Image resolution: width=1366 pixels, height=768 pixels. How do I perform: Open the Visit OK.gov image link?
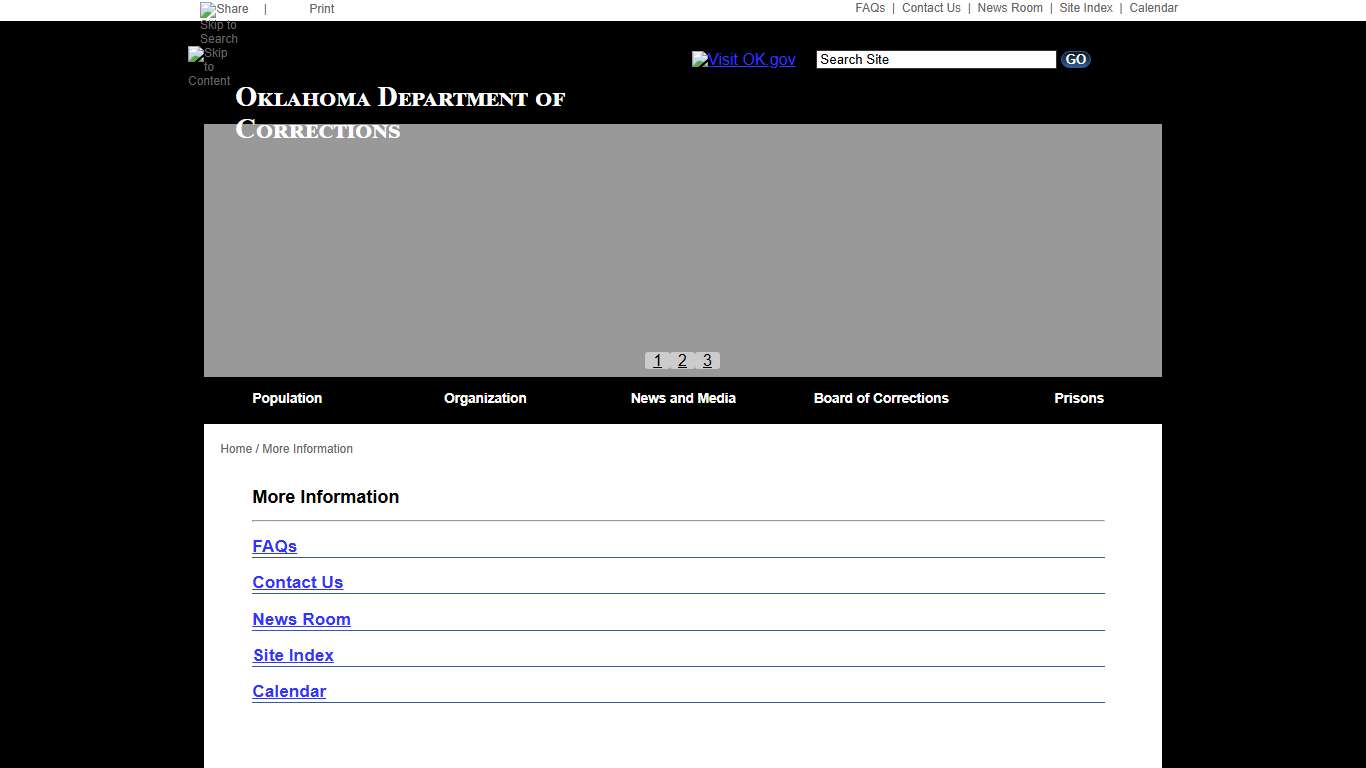click(743, 60)
